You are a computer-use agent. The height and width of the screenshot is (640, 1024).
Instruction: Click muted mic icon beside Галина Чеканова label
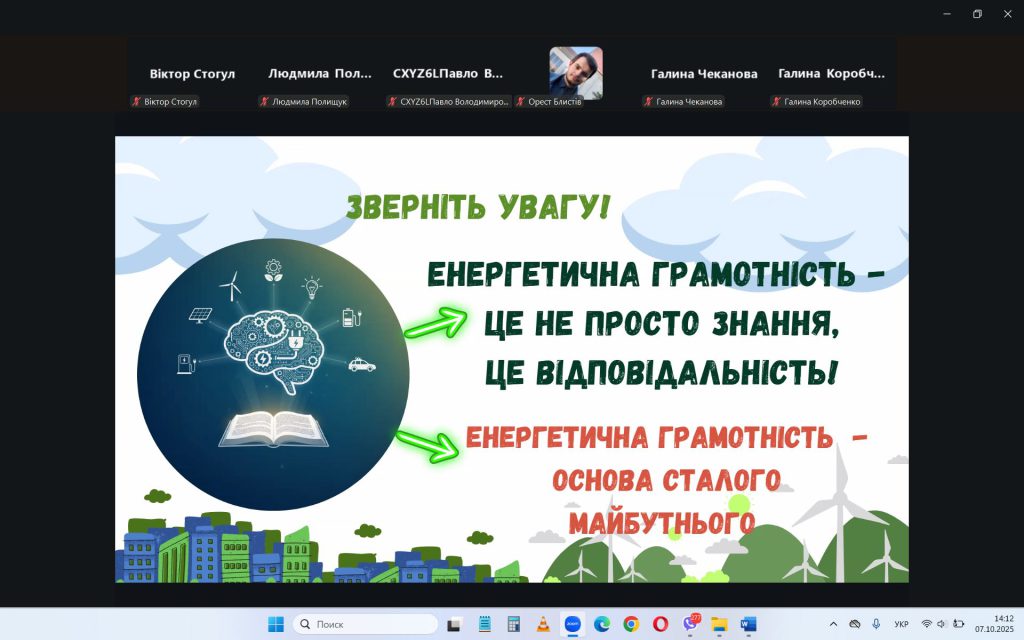pyautogui.click(x=648, y=101)
